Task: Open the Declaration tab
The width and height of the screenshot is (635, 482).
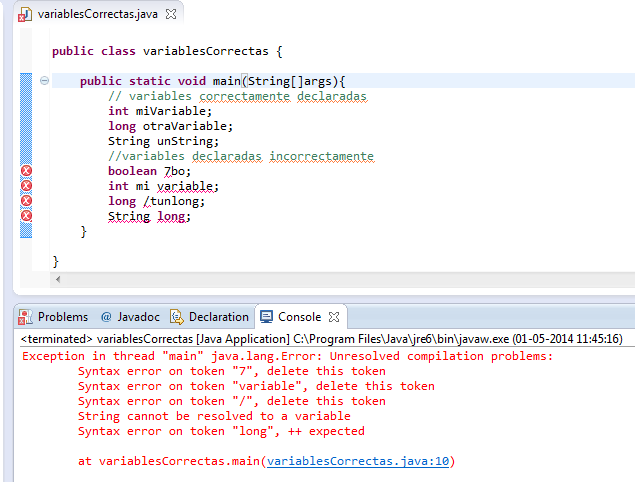Action: point(219,317)
